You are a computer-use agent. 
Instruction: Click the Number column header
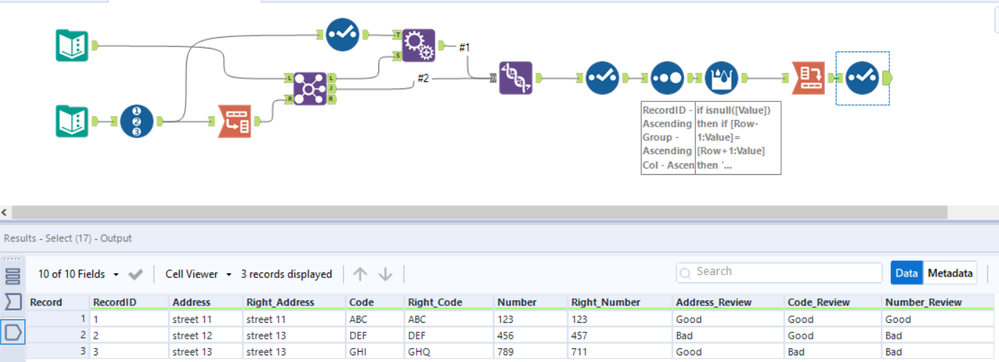click(x=531, y=302)
